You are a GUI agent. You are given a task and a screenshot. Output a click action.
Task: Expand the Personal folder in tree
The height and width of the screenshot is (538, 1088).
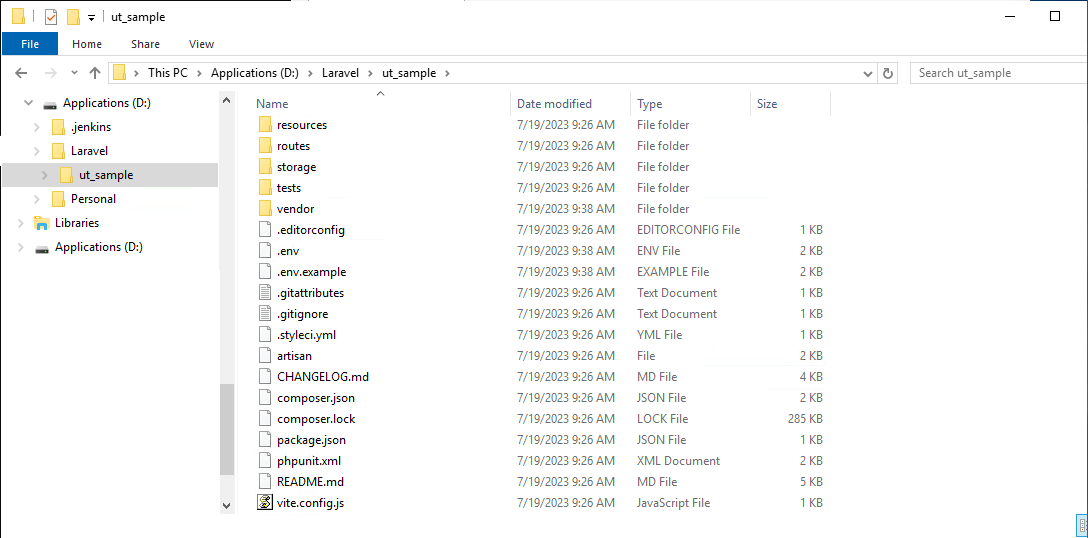pos(37,199)
